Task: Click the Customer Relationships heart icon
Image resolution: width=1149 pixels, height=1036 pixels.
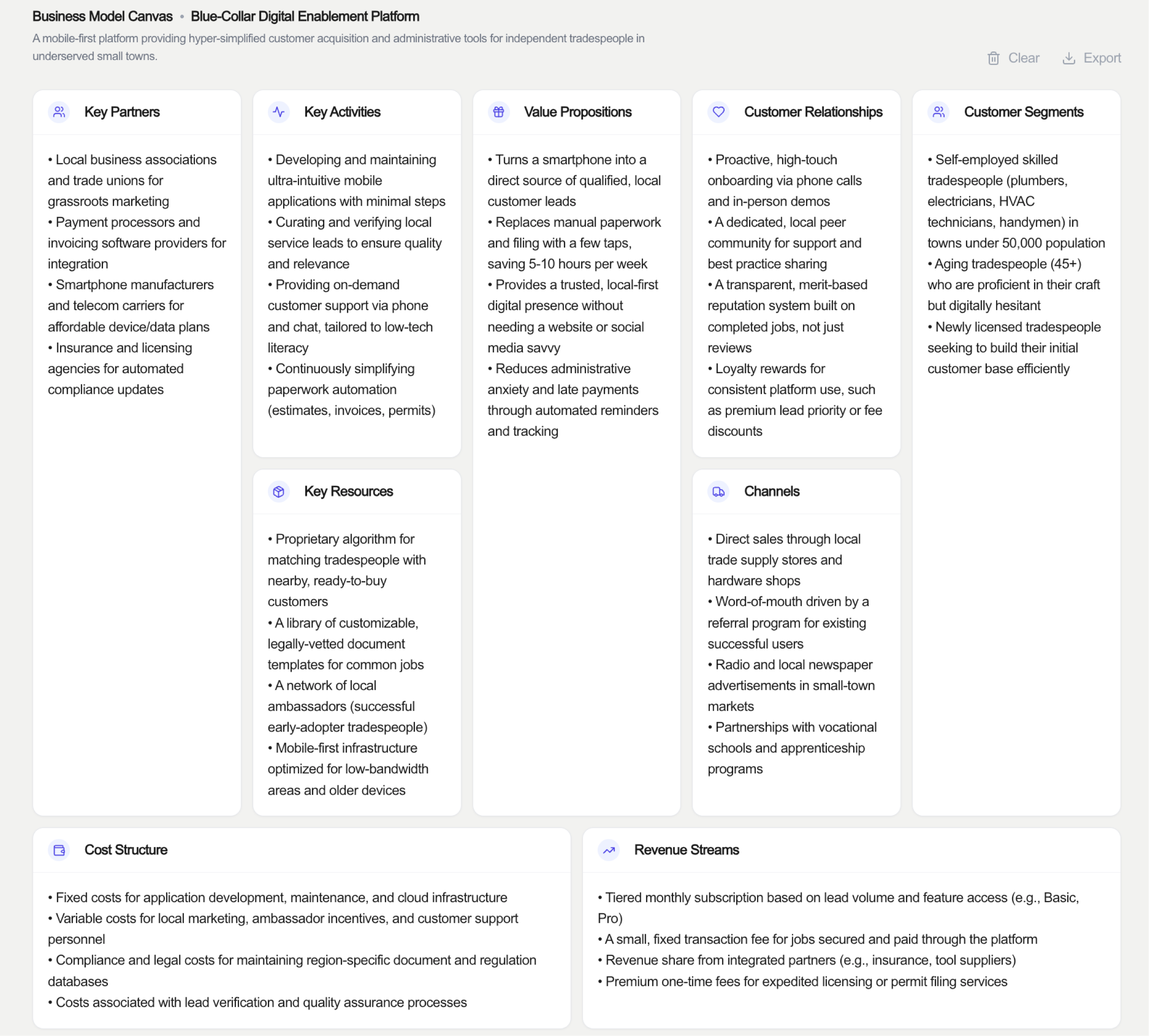Action: point(718,112)
